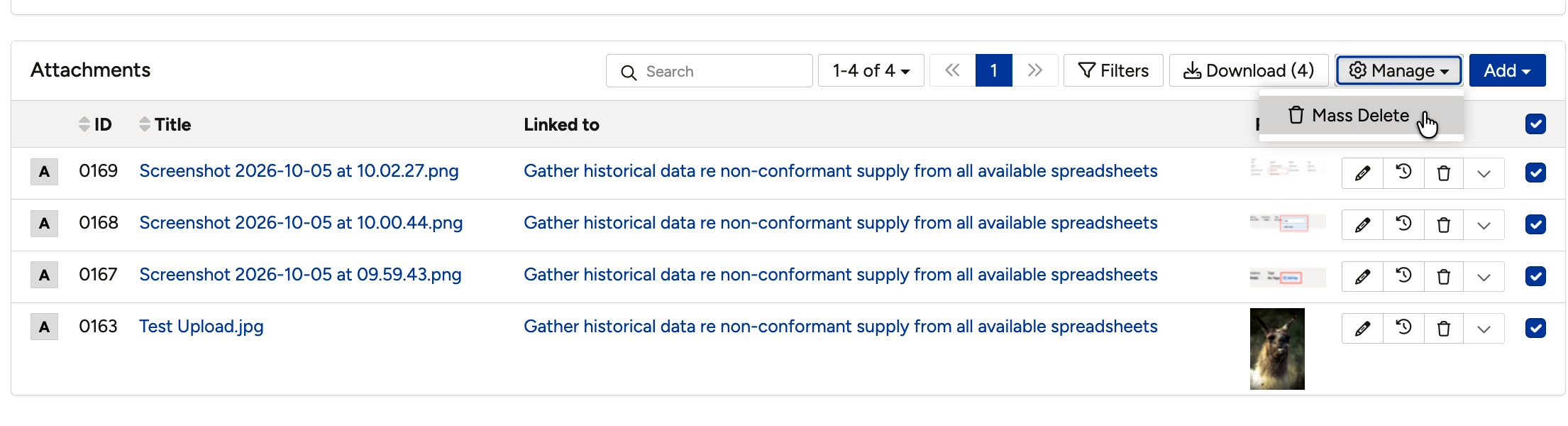Expand more actions for attachment 0168
The width and height of the screenshot is (1568, 426).
click(1484, 225)
